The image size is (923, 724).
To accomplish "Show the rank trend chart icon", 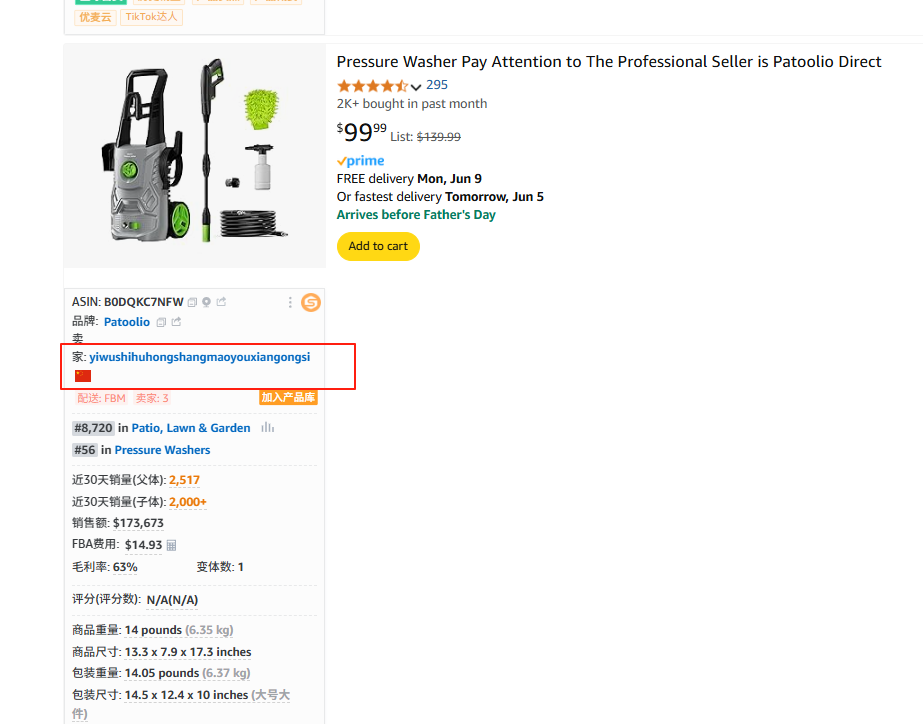I will 268,428.
